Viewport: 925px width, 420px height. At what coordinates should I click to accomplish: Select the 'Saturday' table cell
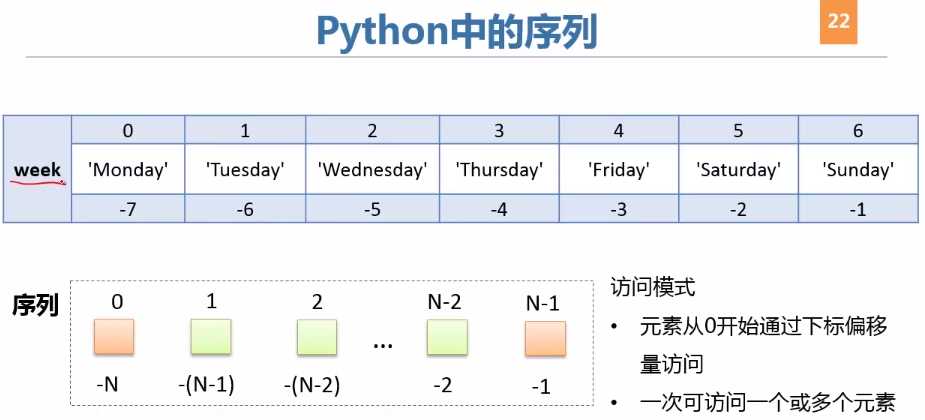(x=738, y=170)
